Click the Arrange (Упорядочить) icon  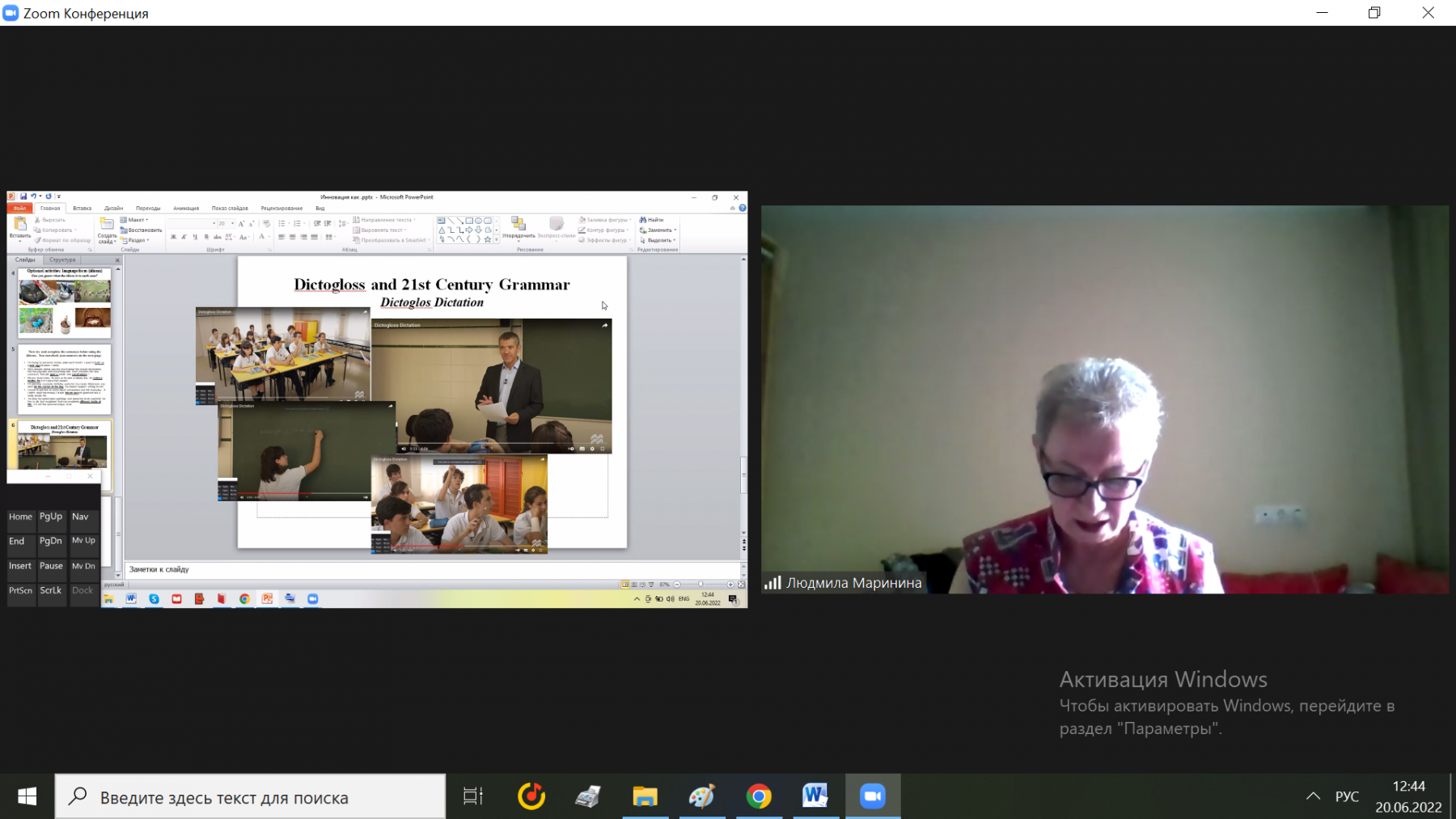click(518, 224)
